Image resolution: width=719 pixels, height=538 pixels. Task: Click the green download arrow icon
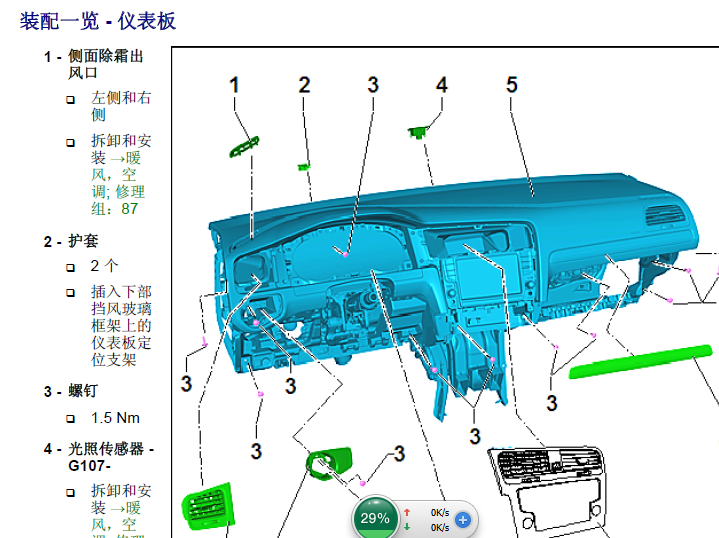pos(407,527)
